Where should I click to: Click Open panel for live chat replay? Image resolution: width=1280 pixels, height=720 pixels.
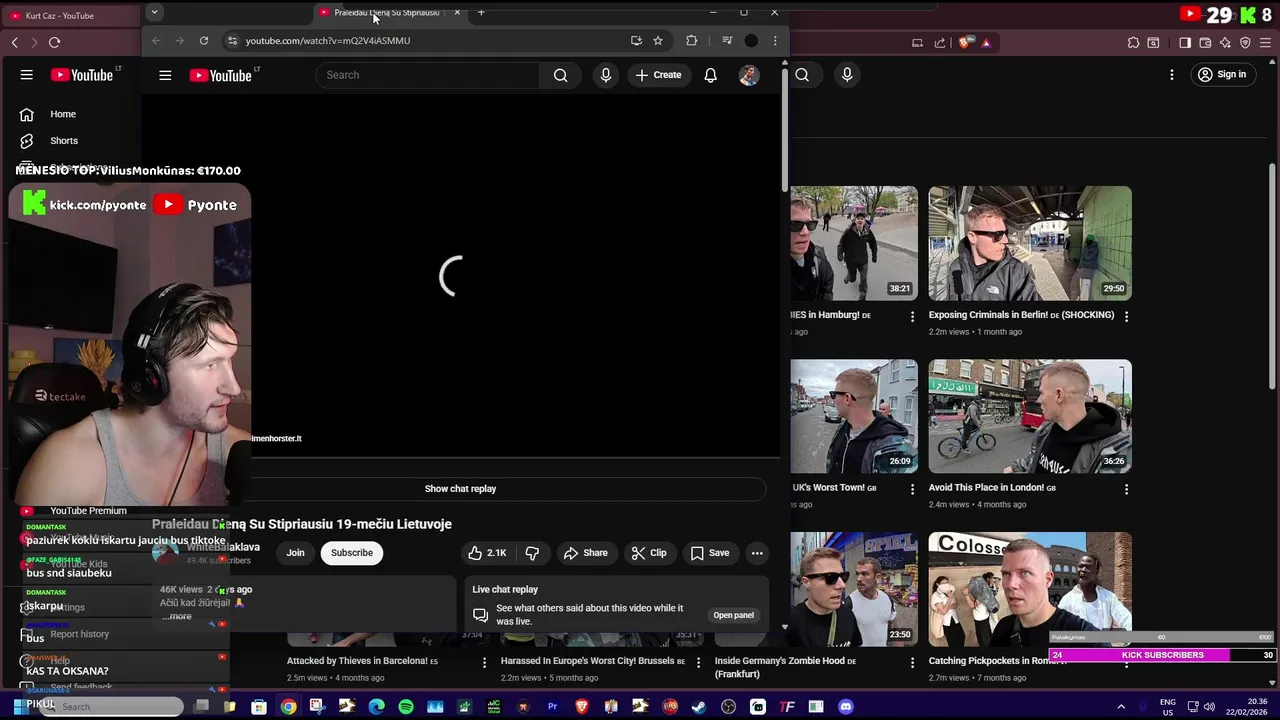(x=734, y=616)
